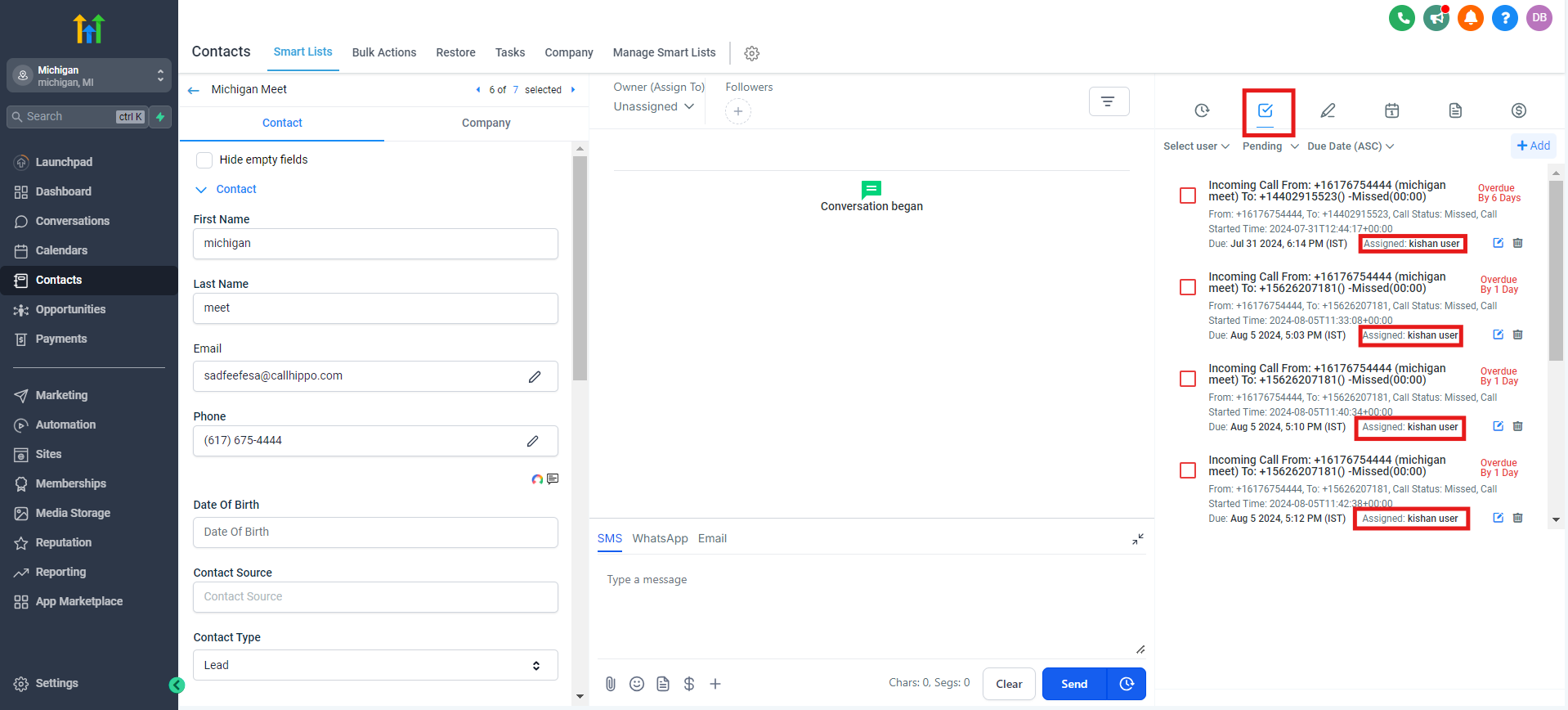
Task: Go to previous selected contact
Action: (478, 90)
